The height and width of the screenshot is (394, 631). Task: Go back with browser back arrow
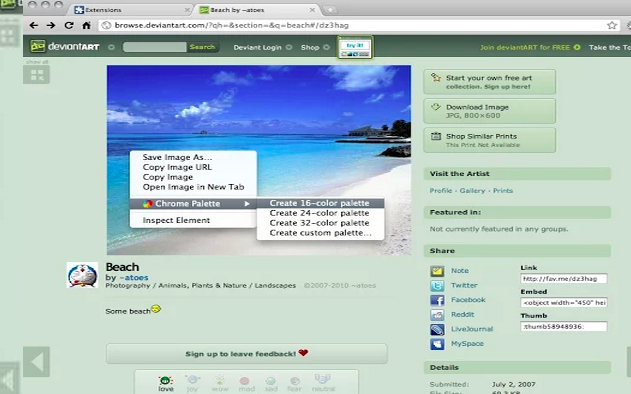click(x=33, y=25)
